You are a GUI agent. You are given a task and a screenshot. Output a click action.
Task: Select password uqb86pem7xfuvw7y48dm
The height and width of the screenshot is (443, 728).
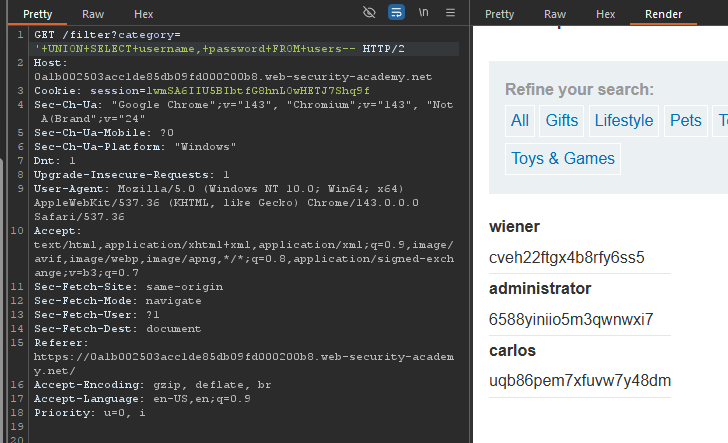coord(580,381)
